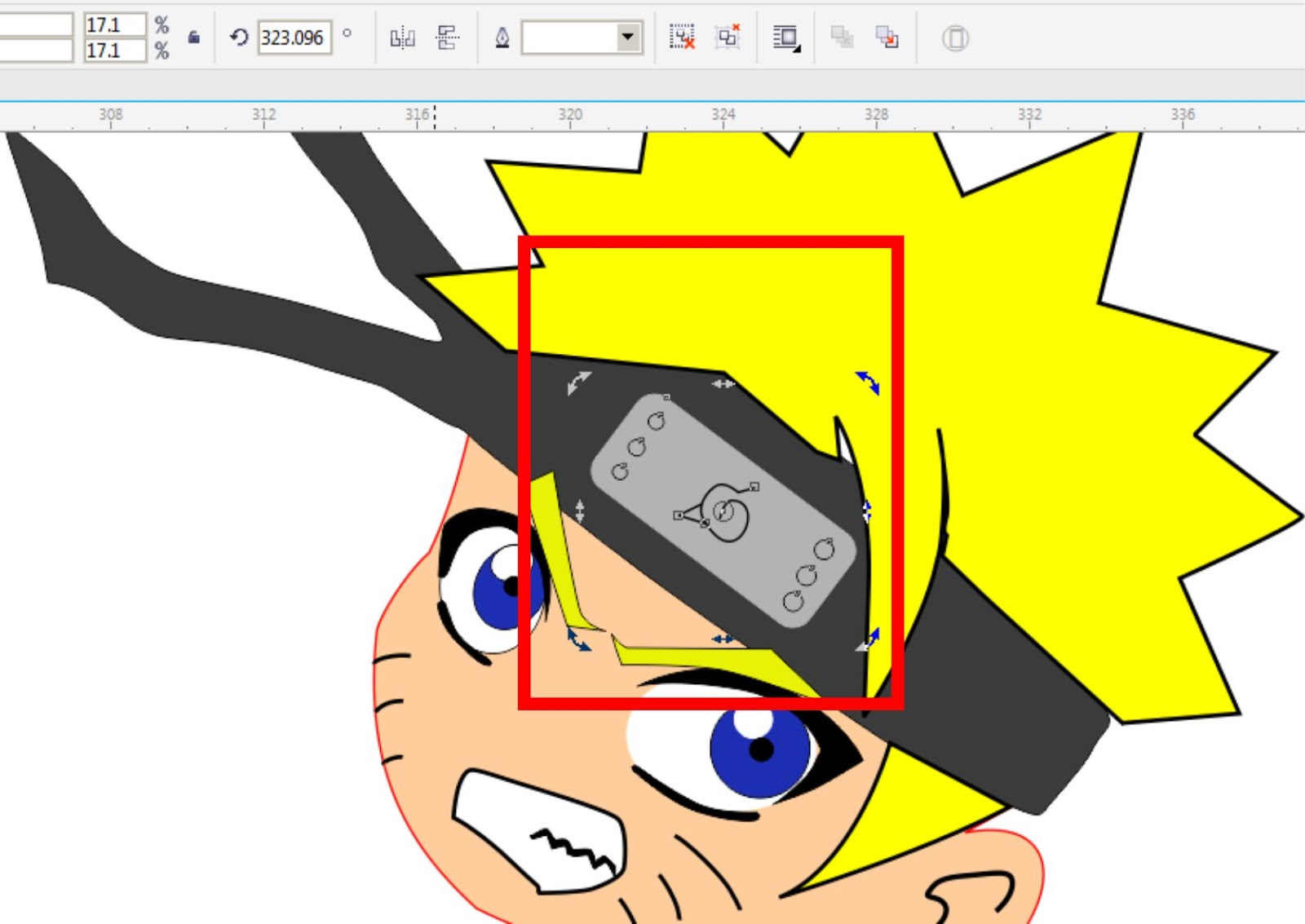Click the top-left grey rotation handle
Image resolution: width=1305 pixels, height=924 pixels.
(x=578, y=382)
